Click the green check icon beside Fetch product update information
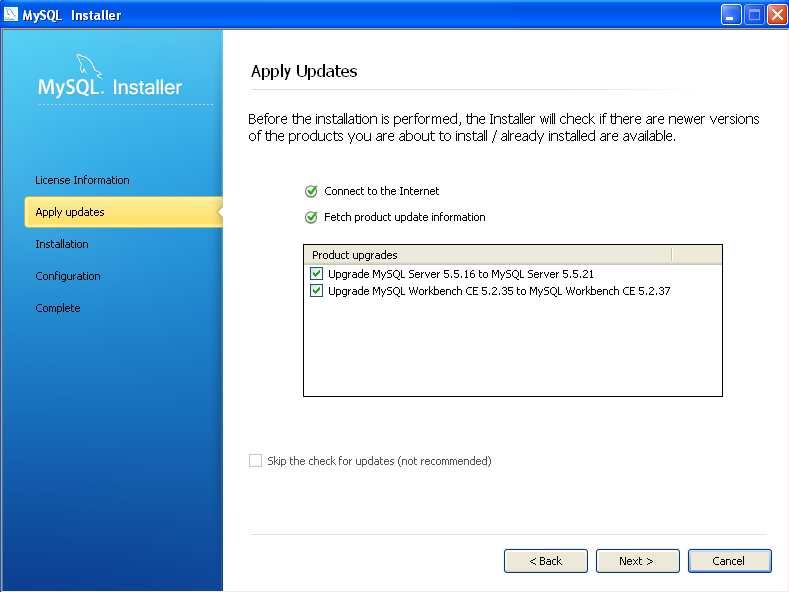This screenshot has width=789, height=592. point(311,217)
